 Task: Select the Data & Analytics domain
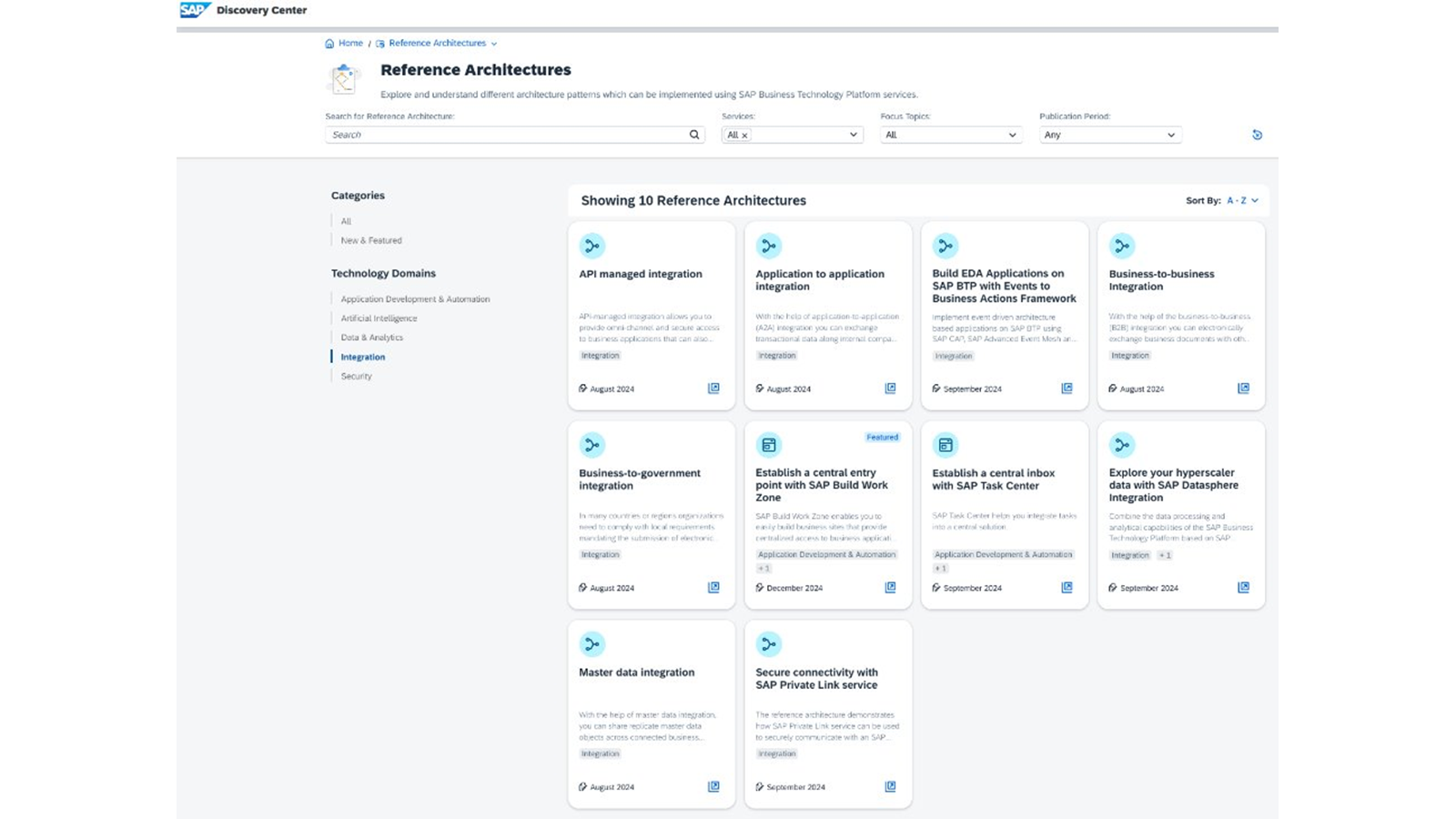[371, 338]
